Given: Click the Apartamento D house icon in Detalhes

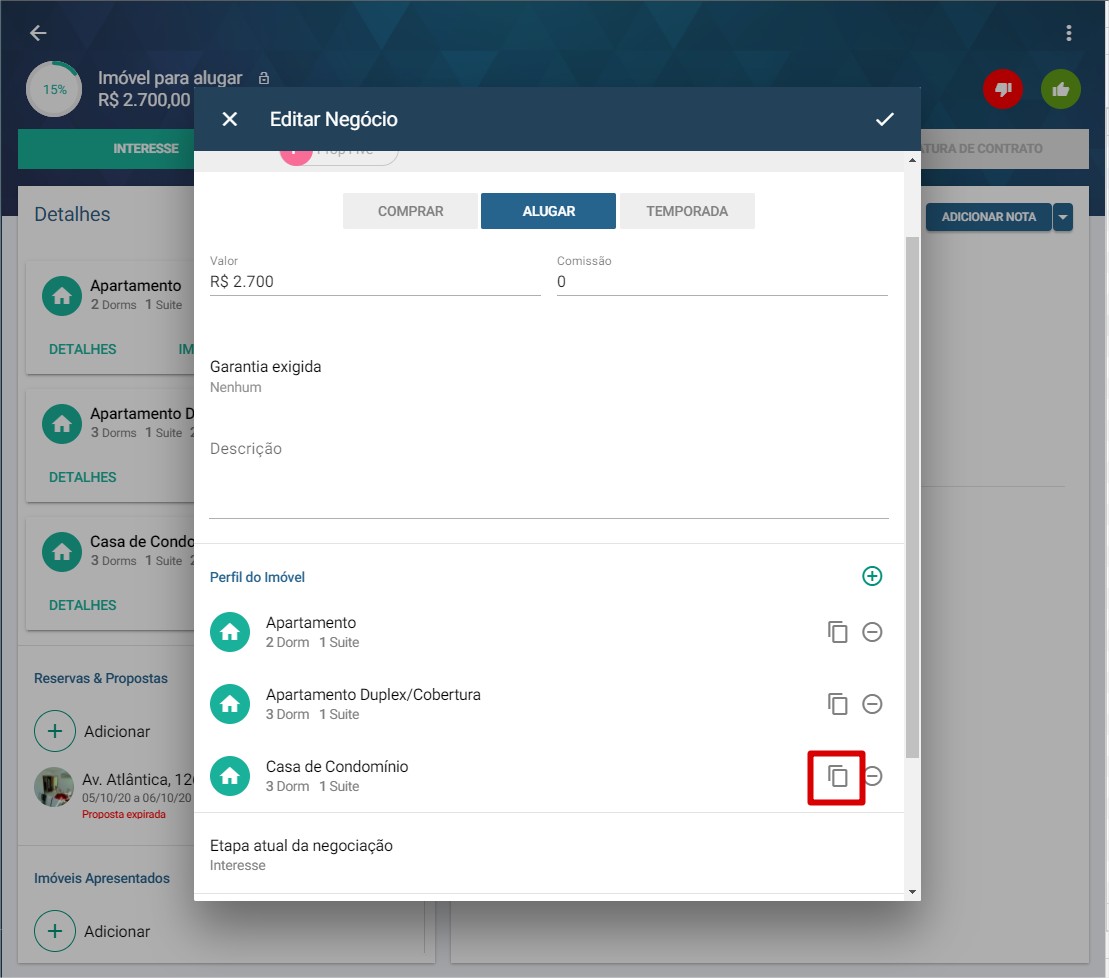Looking at the screenshot, I should 62,424.
